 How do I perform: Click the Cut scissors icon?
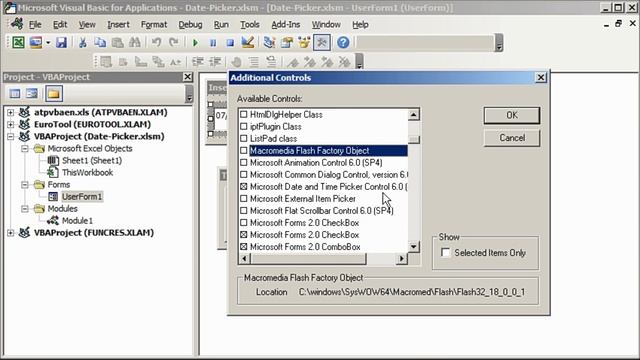(x=83, y=42)
